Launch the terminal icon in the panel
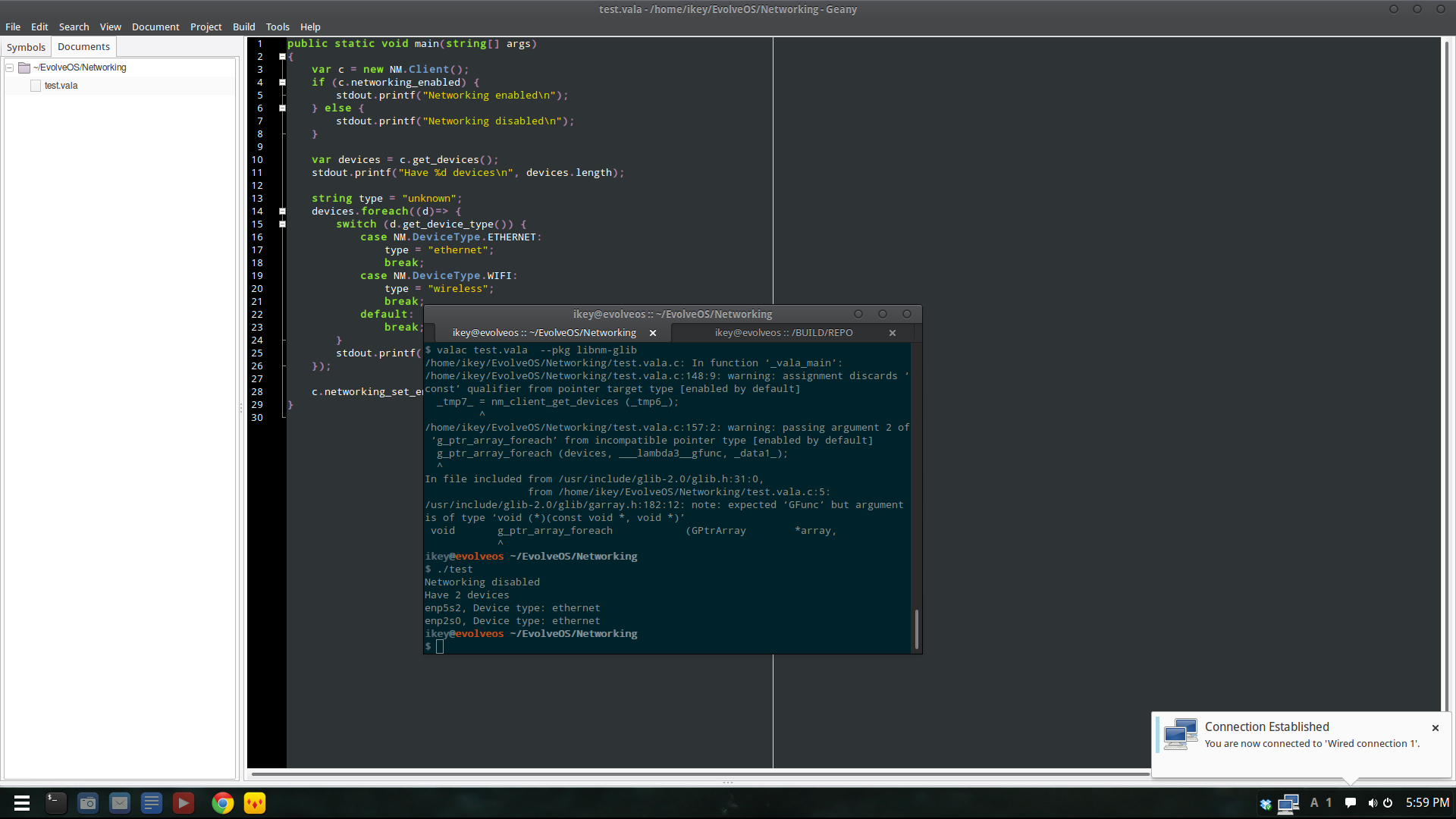This screenshot has height=819, width=1456. [56, 803]
